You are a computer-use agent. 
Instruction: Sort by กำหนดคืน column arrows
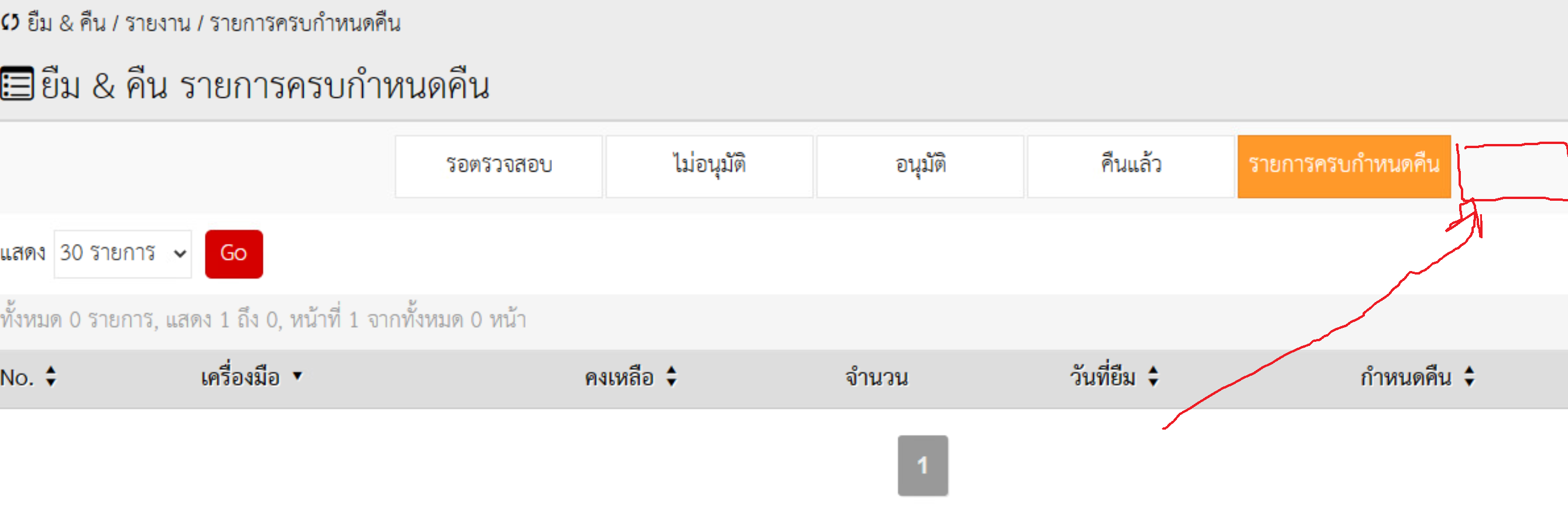point(1470,376)
